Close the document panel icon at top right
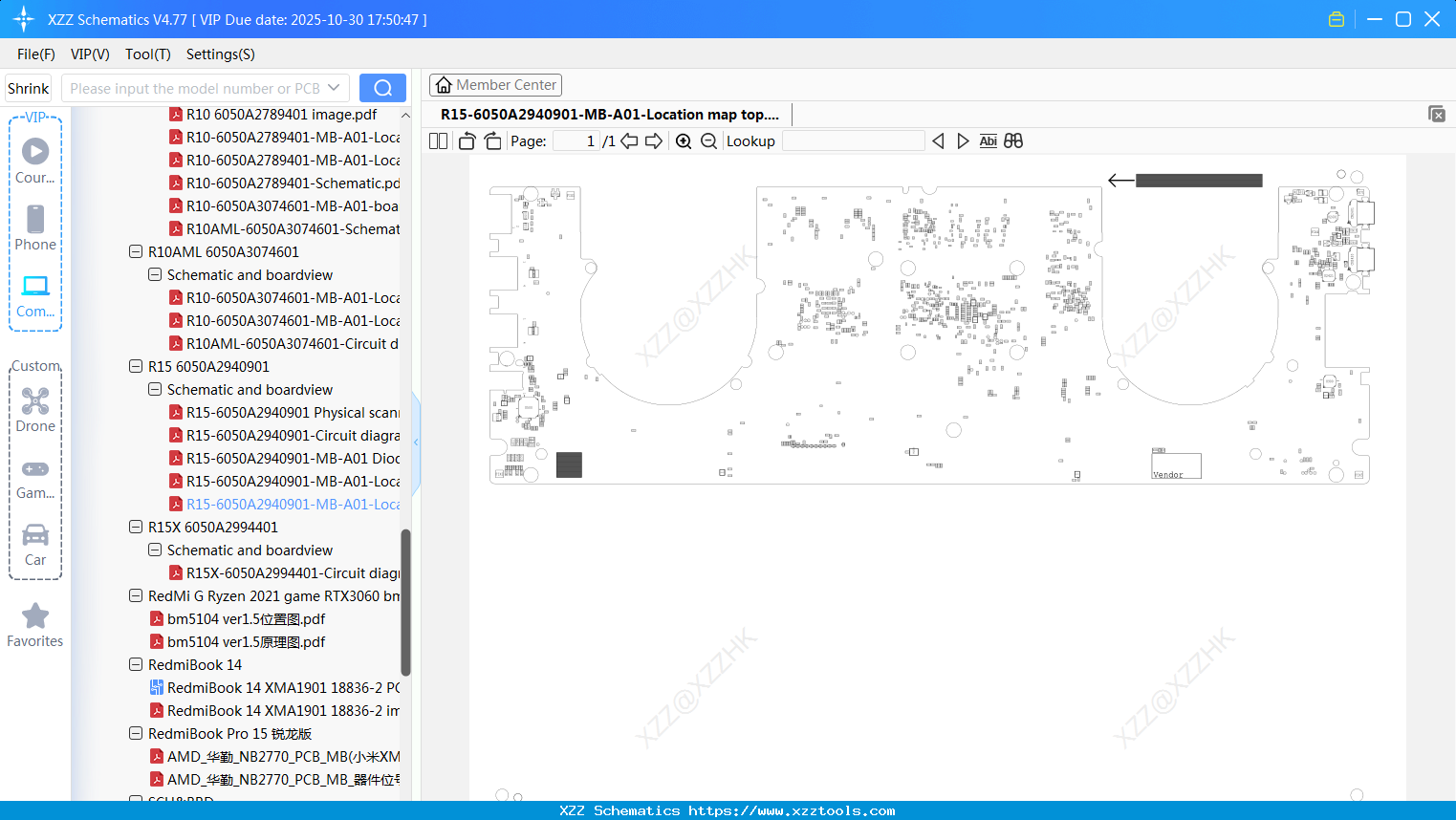The image size is (1456, 820). (1437, 115)
